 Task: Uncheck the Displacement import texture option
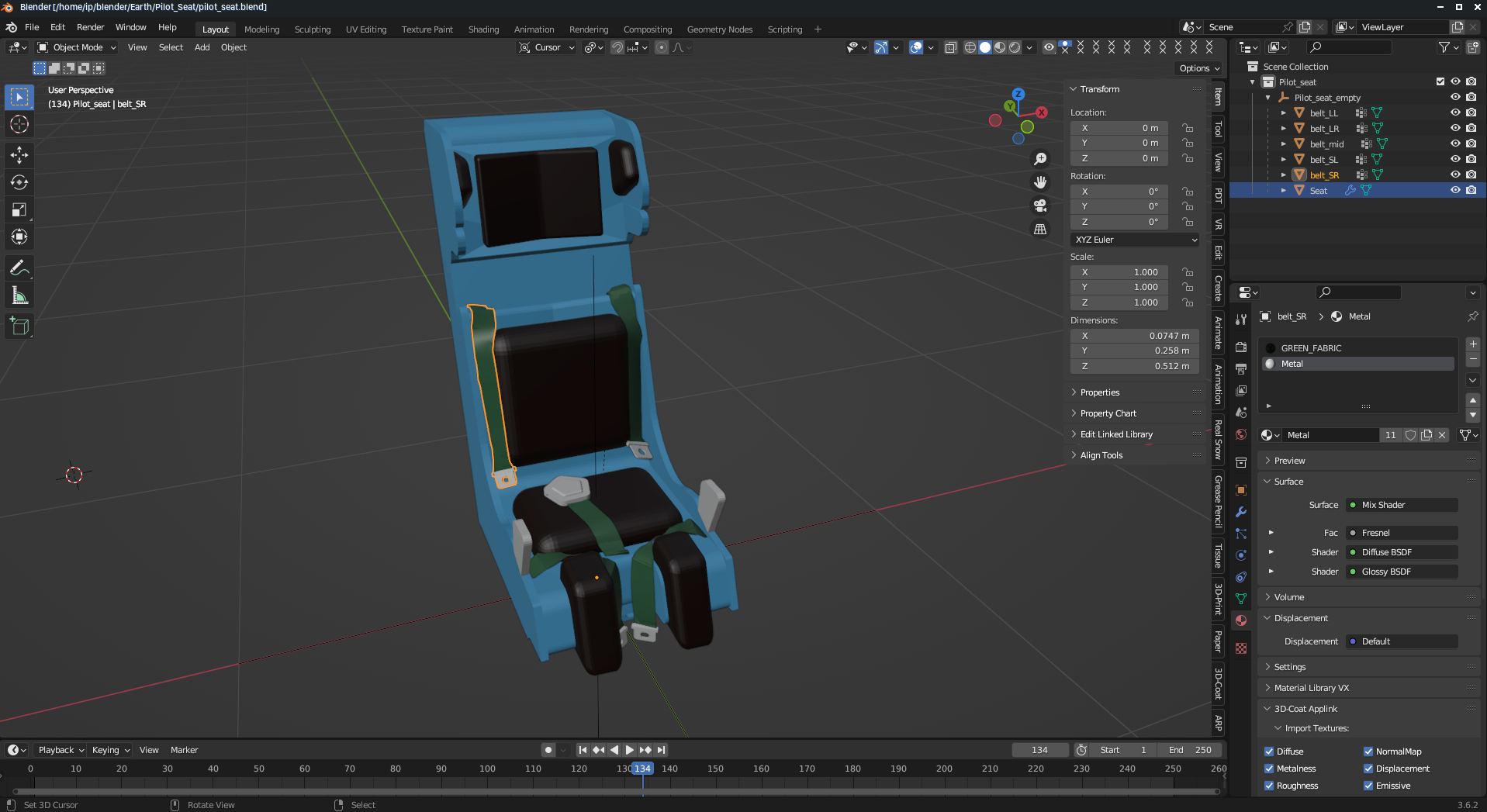click(x=1368, y=769)
